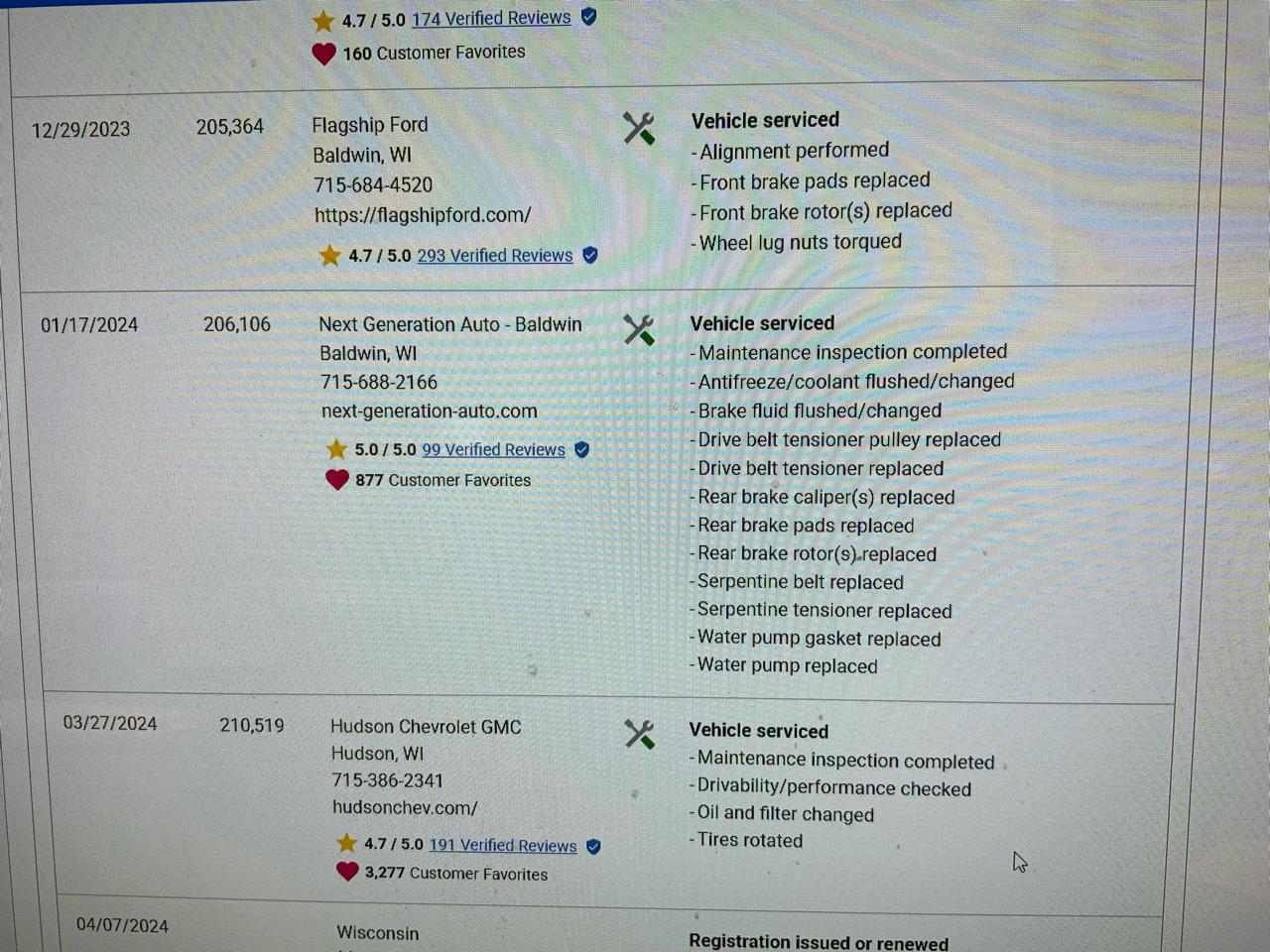Click the hudsonchev.com website address
This screenshot has height=952, width=1270.
pos(405,807)
